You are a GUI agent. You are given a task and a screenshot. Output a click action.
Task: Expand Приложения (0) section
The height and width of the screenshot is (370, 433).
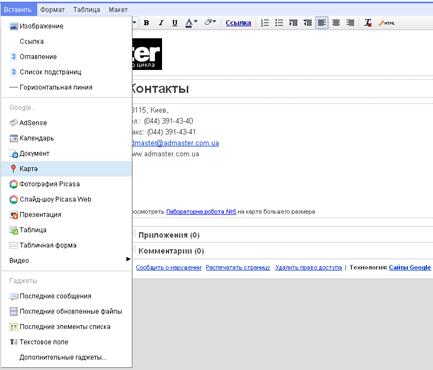coord(169,235)
